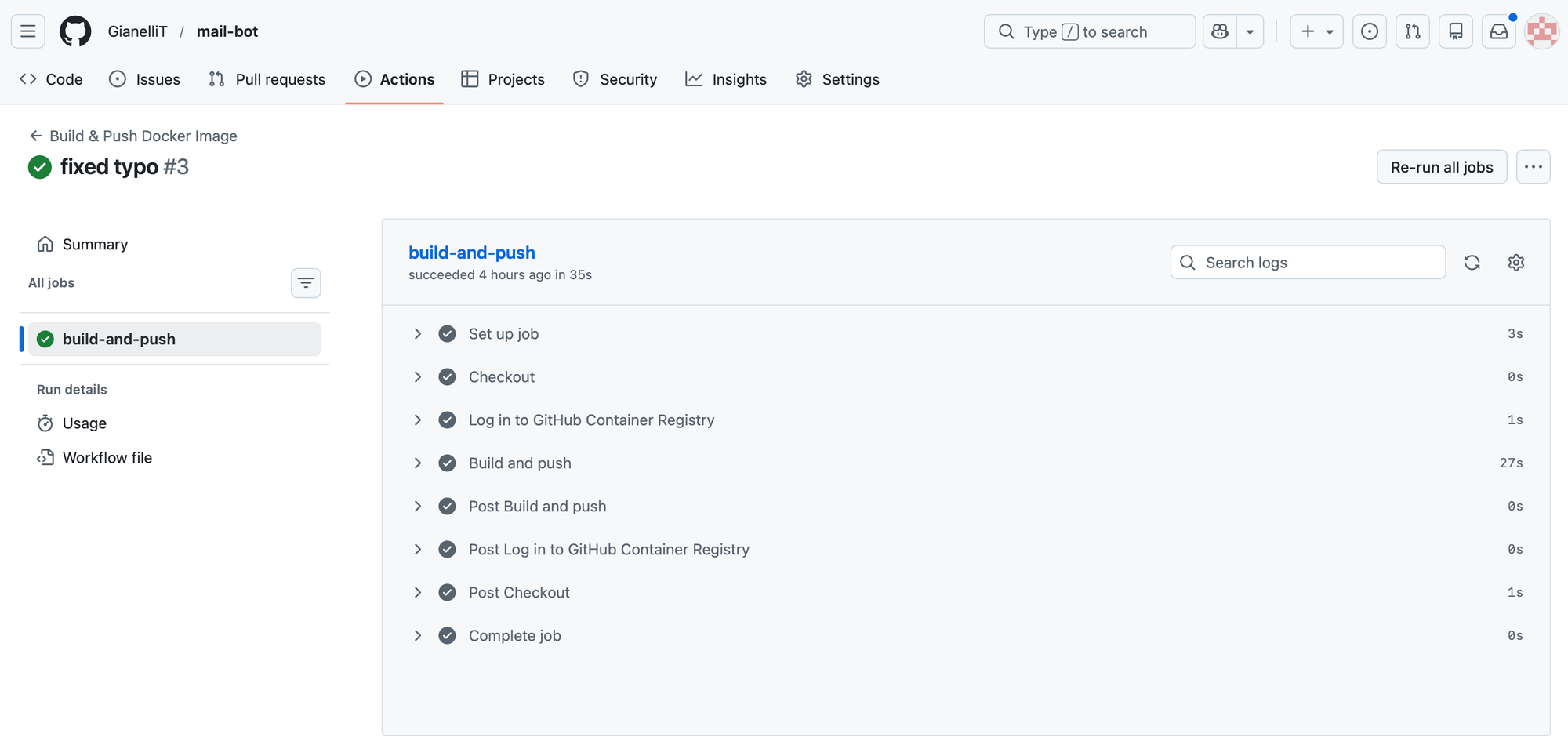Image resolution: width=1568 pixels, height=745 pixels.
Task: Click the GitHub logo home icon
Action: tap(75, 31)
